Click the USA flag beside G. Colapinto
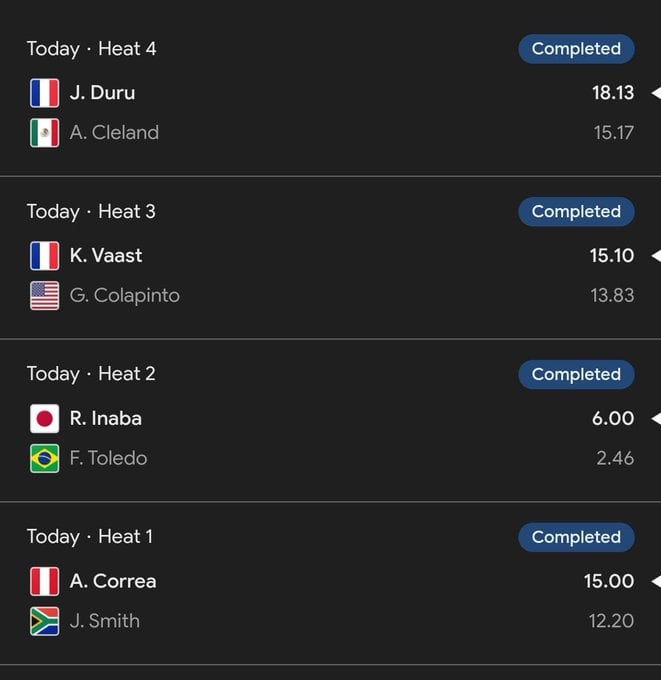 tap(44, 296)
